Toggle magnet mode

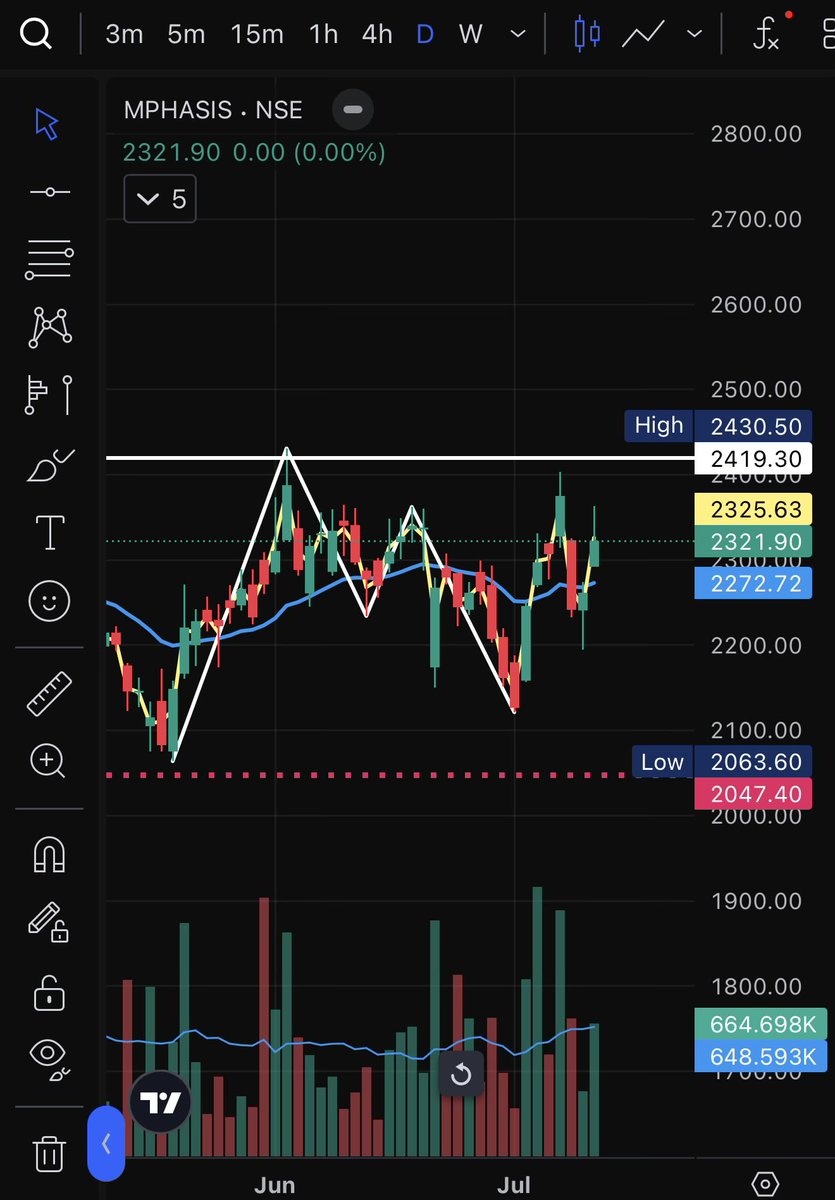[49, 853]
